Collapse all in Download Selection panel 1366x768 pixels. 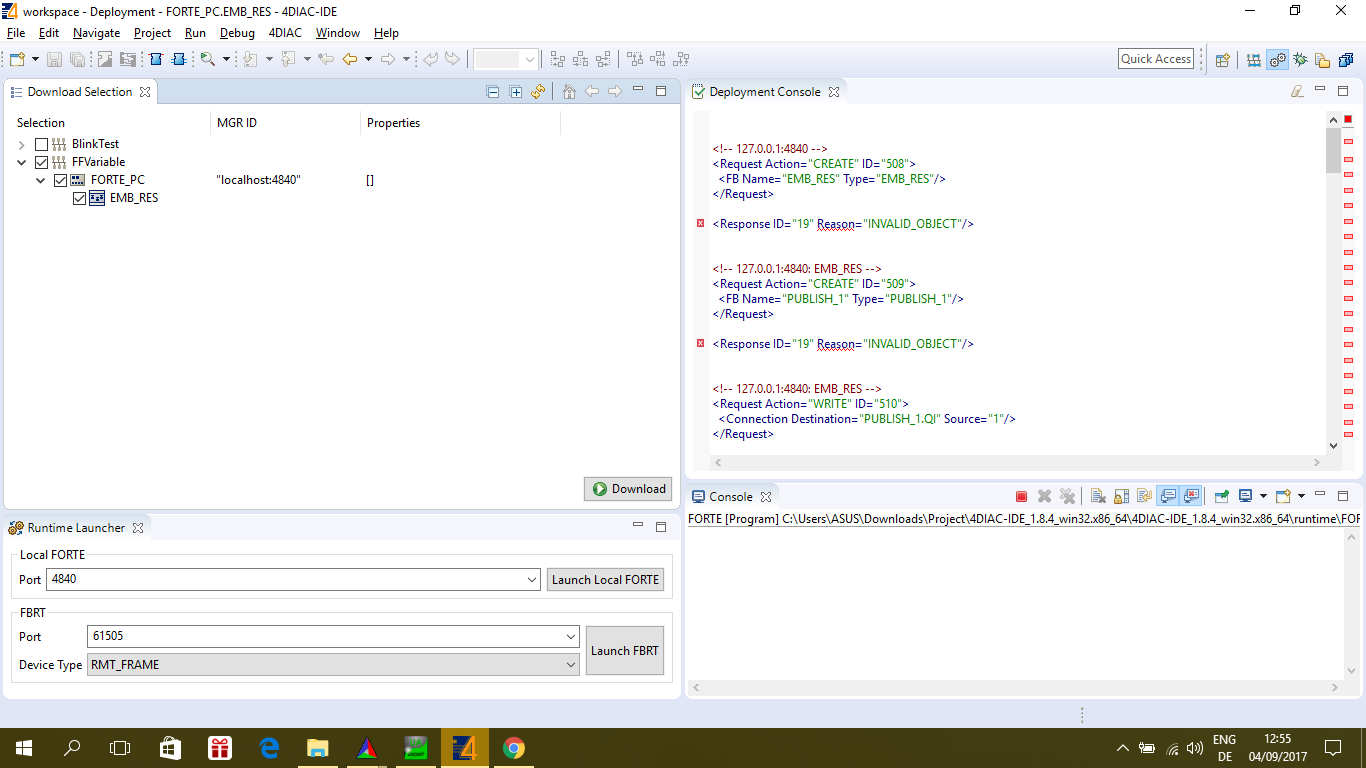coord(493,92)
